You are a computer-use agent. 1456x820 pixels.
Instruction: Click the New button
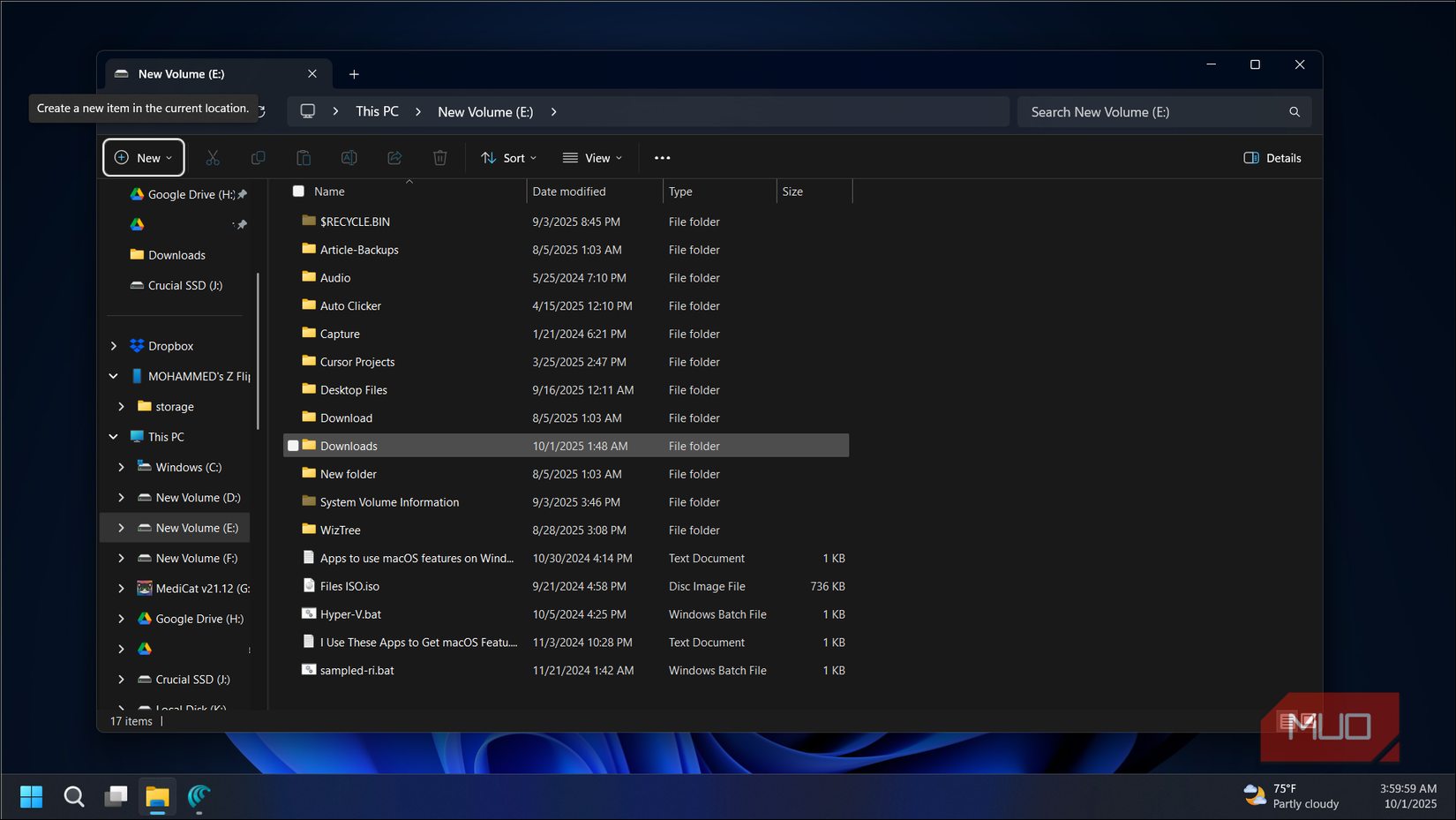coord(143,157)
